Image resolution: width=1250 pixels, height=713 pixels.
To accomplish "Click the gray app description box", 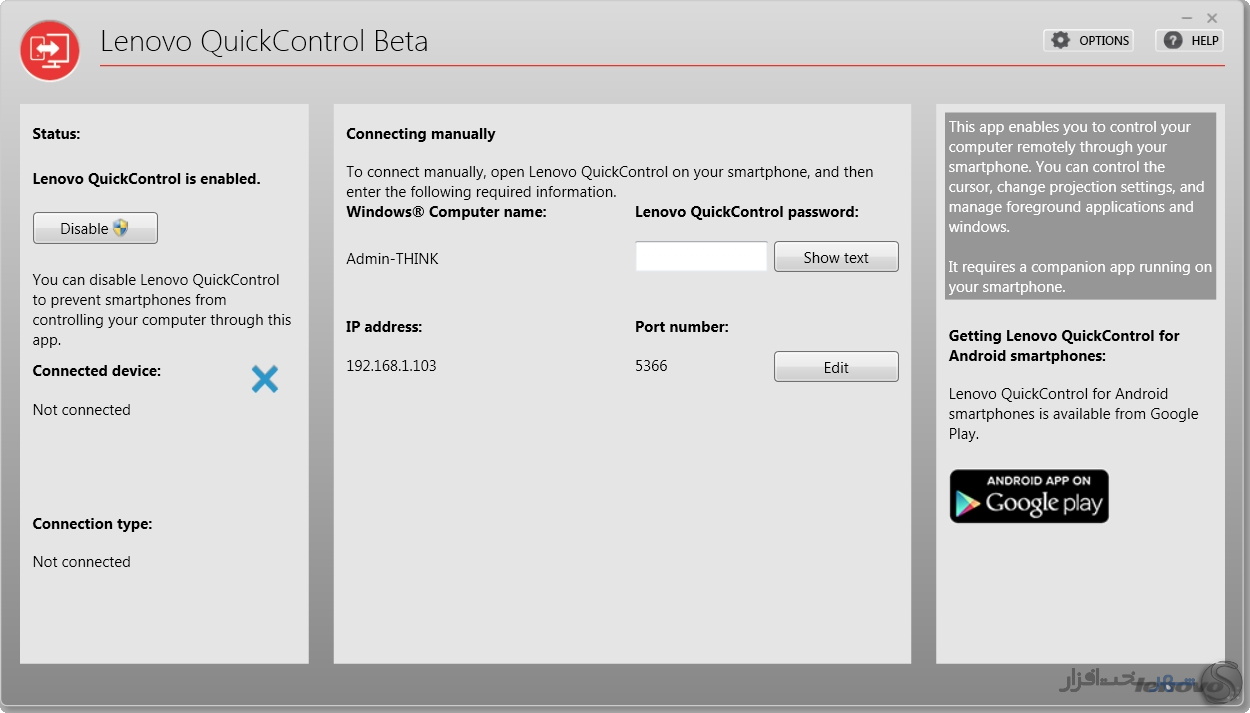I will point(1080,206).
